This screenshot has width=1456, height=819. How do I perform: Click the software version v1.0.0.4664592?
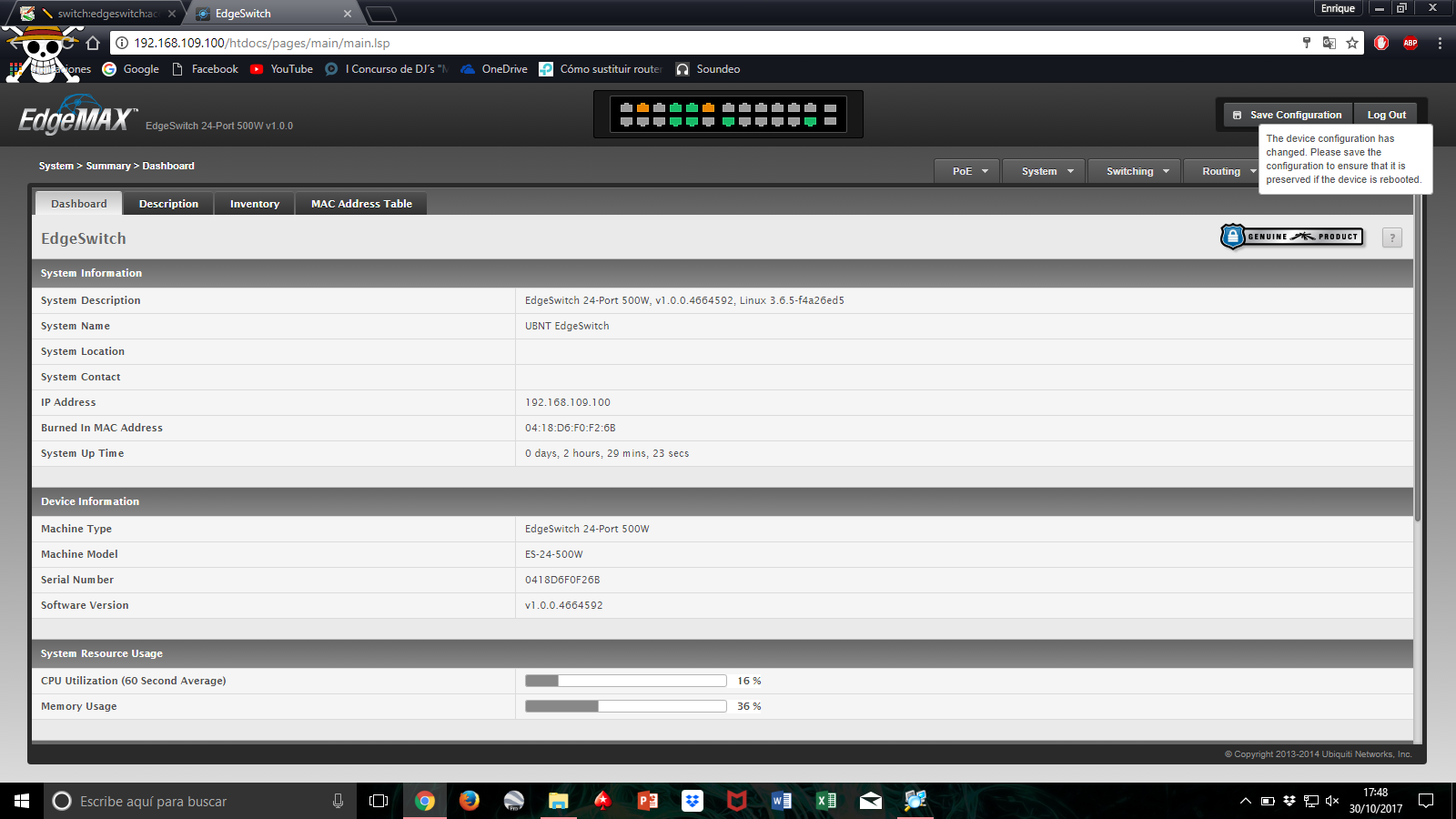[564, 605]
